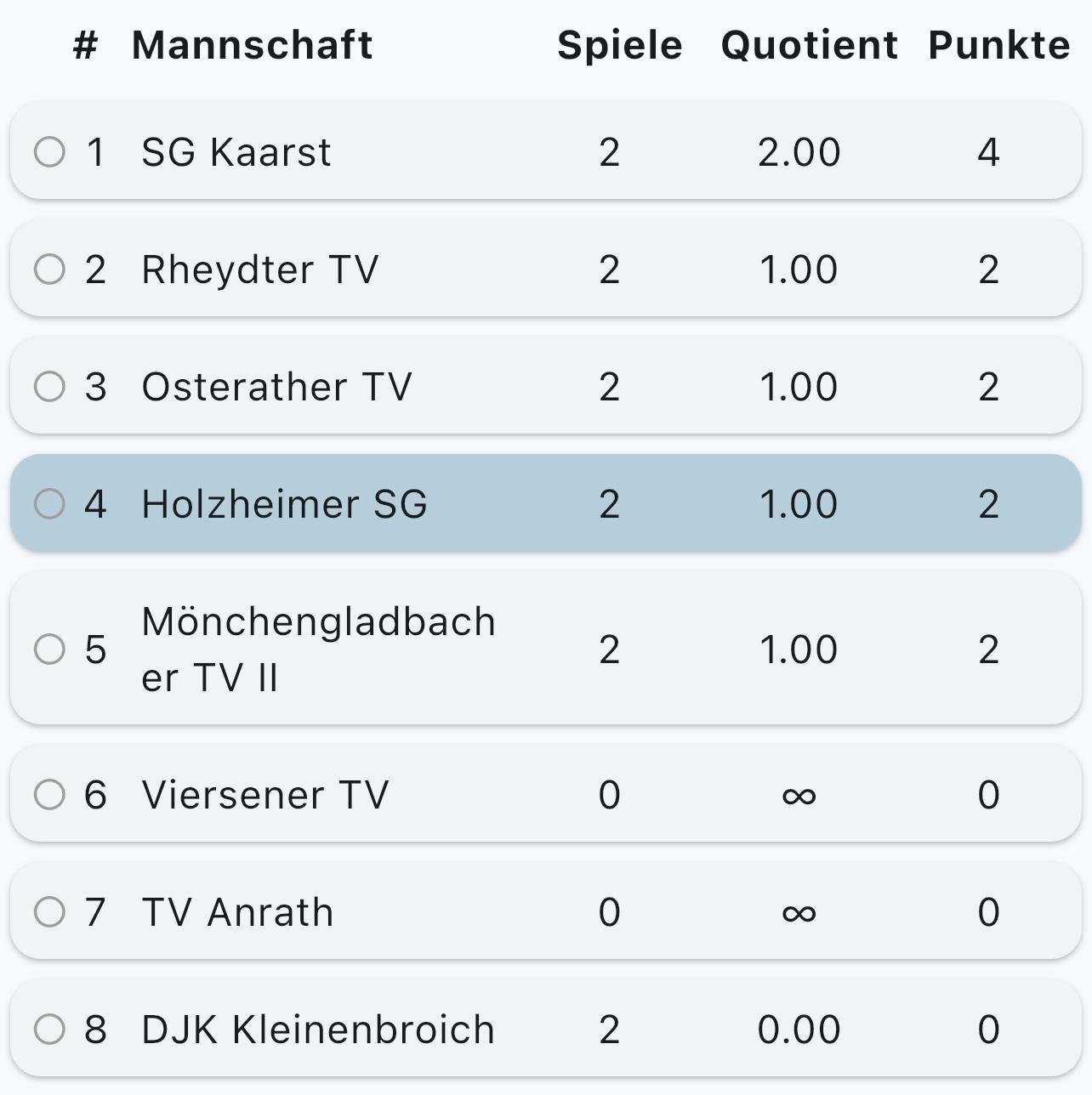Click the Mannschaft column header
This screenshot has height=1095, width=1092.
[252, 45]
